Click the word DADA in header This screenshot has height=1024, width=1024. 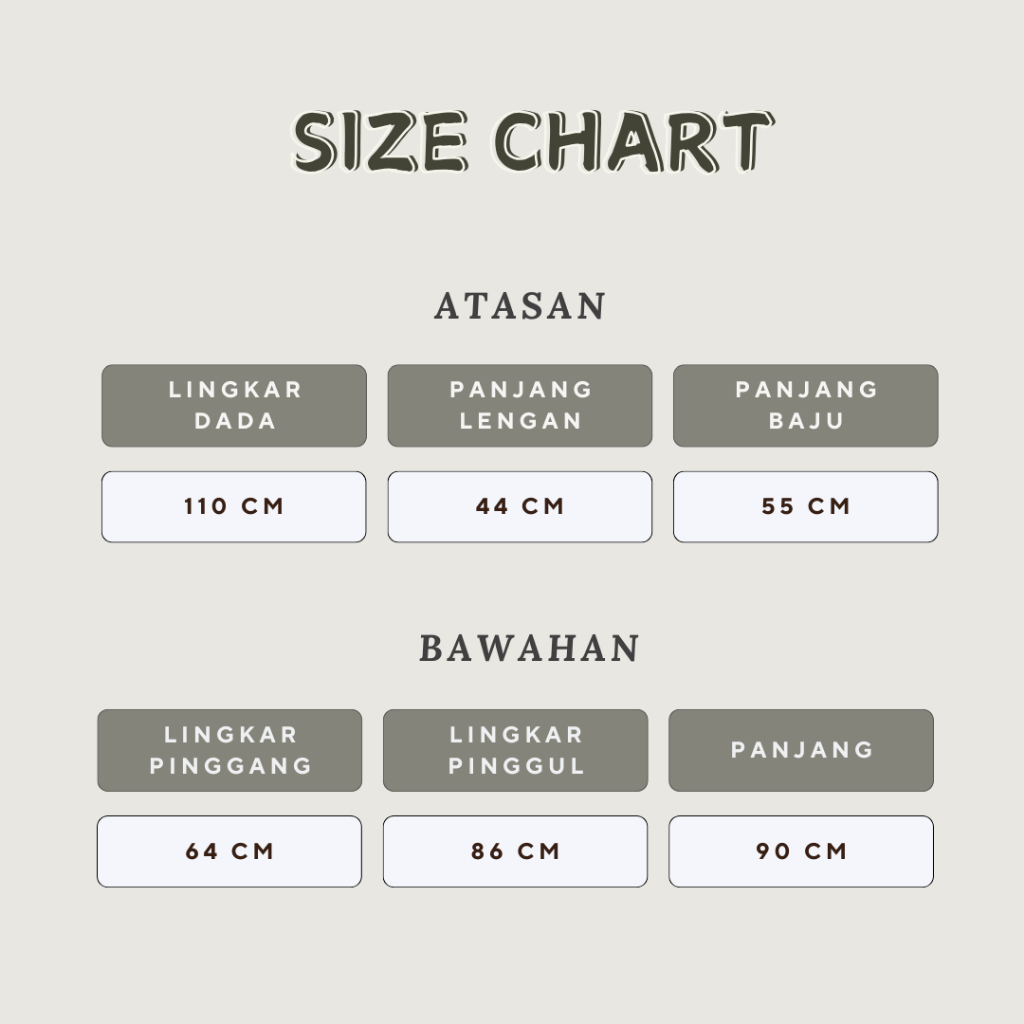tap(235, 421)
